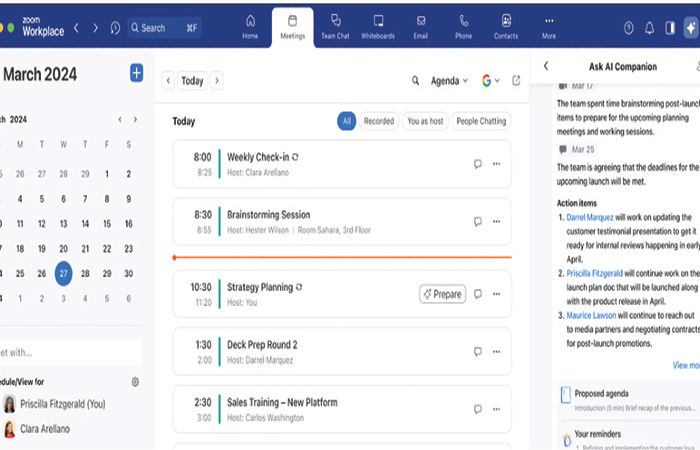Click the Today button

192,81
